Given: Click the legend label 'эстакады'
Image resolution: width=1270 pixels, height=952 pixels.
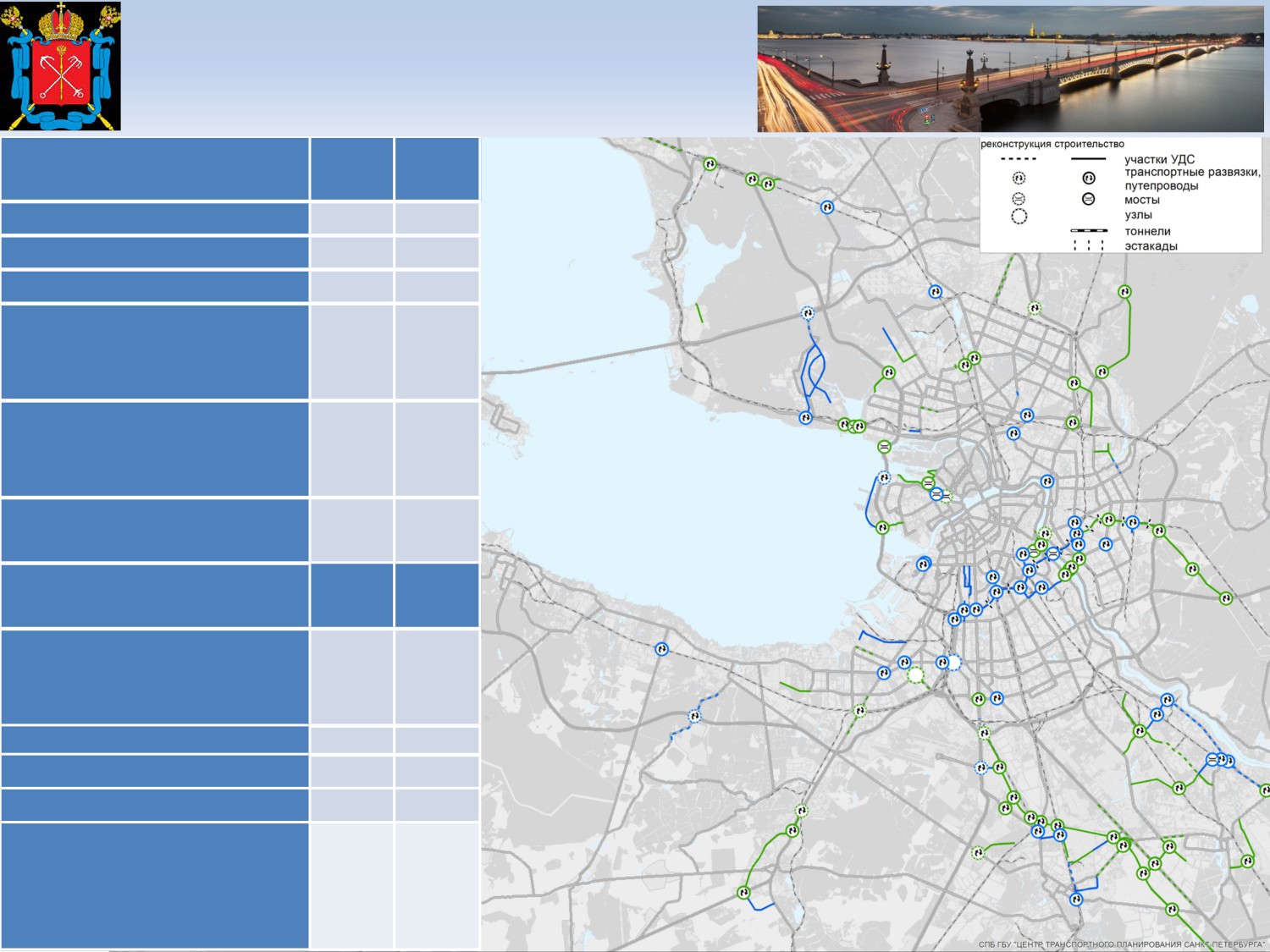Looking at the screenshot, I should [x=1151, y=246].
